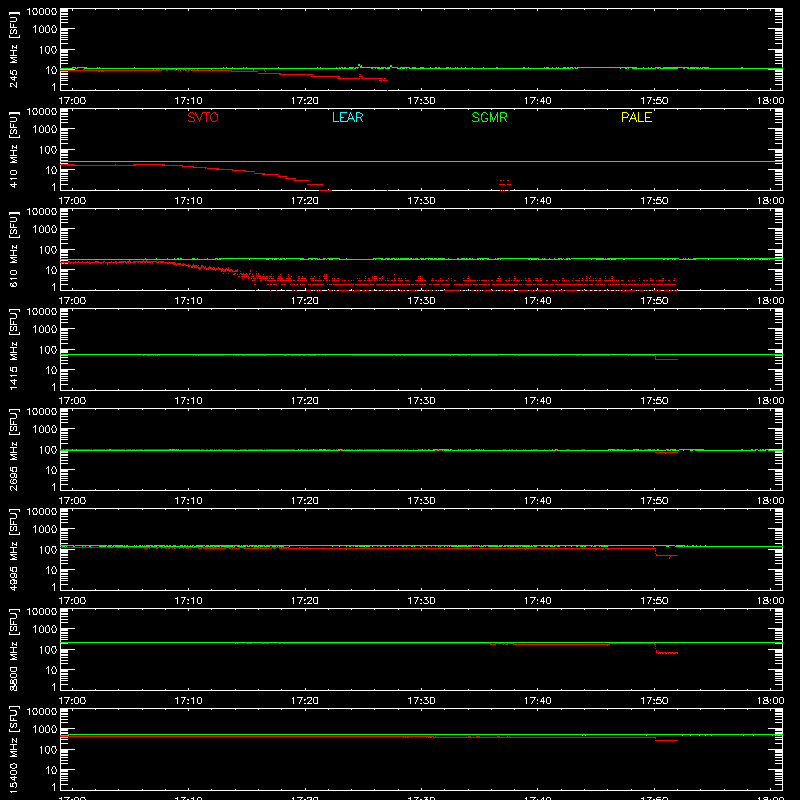Click 17:10 time label of 410 MHz plot
Screen dimensions: 800x800
tap(189, 201)
